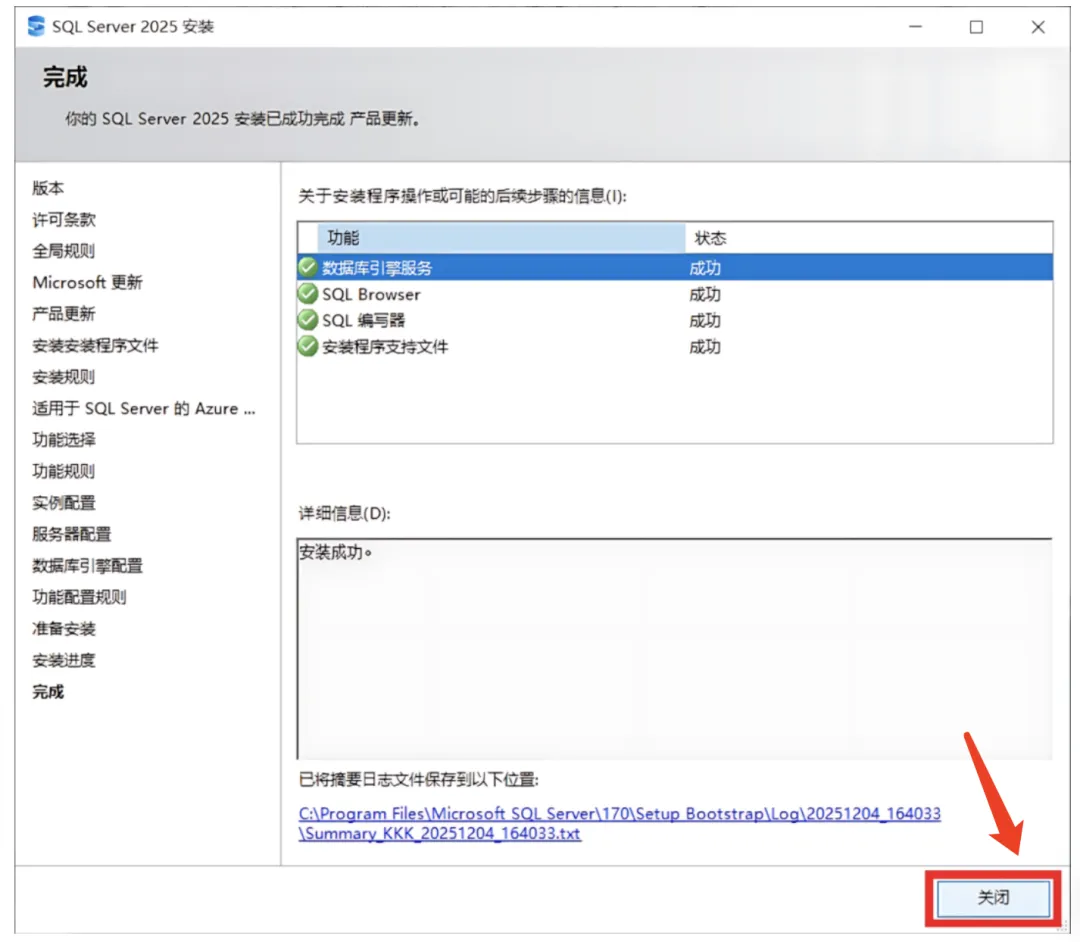Select the 安装安装程序文件 step
1080x942 pixels.
[95, 346]
